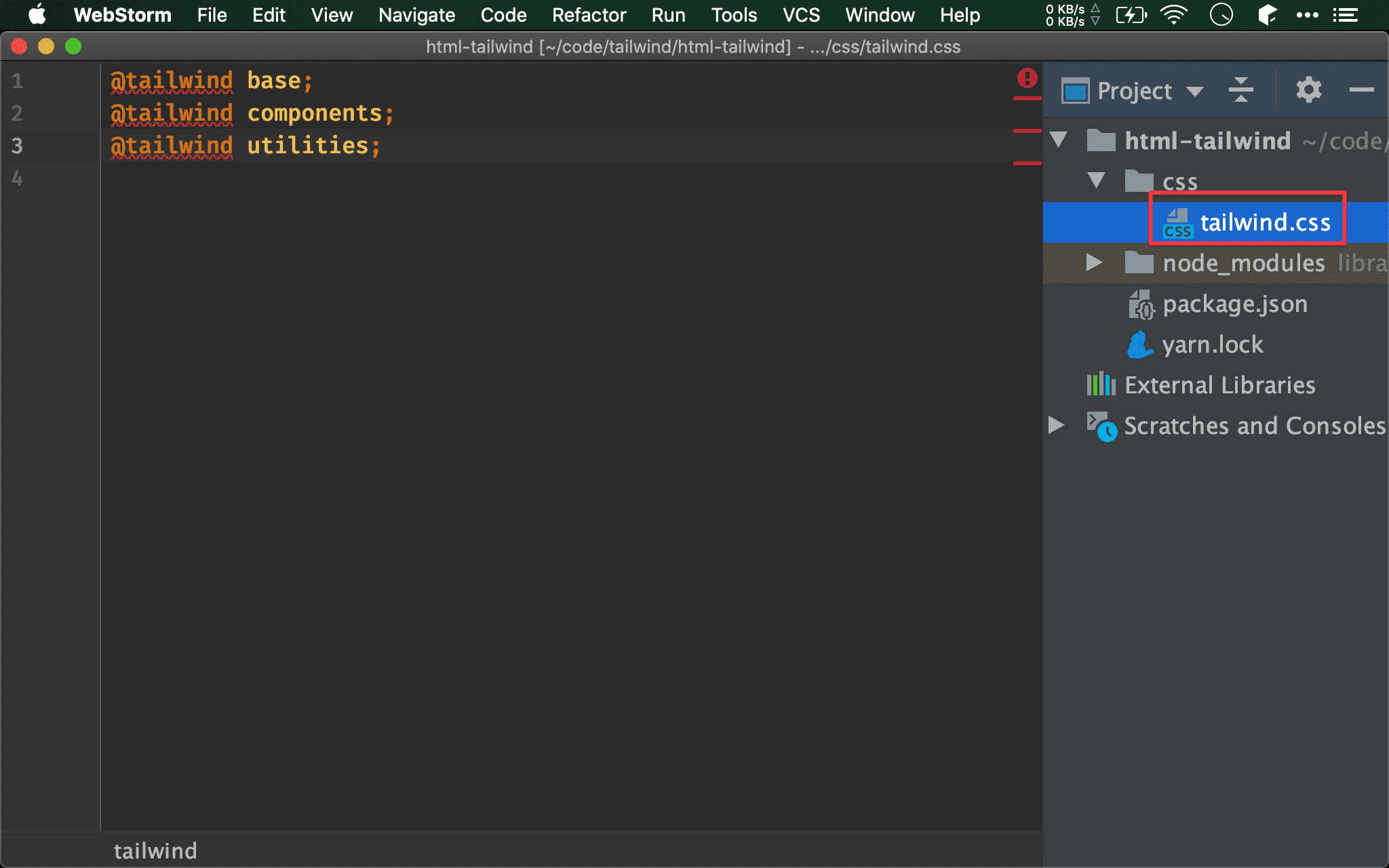This screenshot has width=1389, height=868.
Task: Click Collapse All icon in Project panel
Action: pos(1240,90)
